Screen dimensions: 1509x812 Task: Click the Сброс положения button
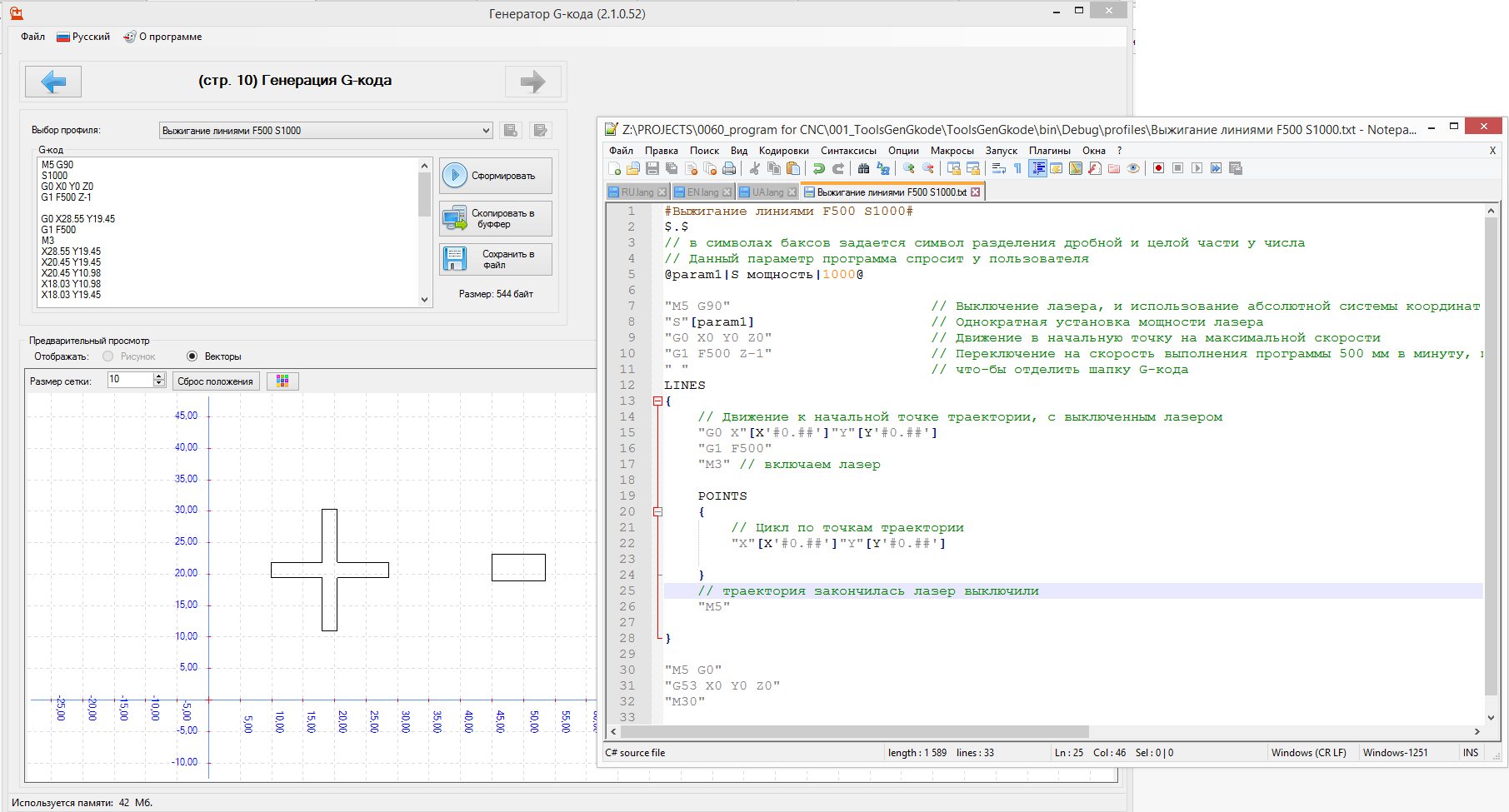[215, 381]
